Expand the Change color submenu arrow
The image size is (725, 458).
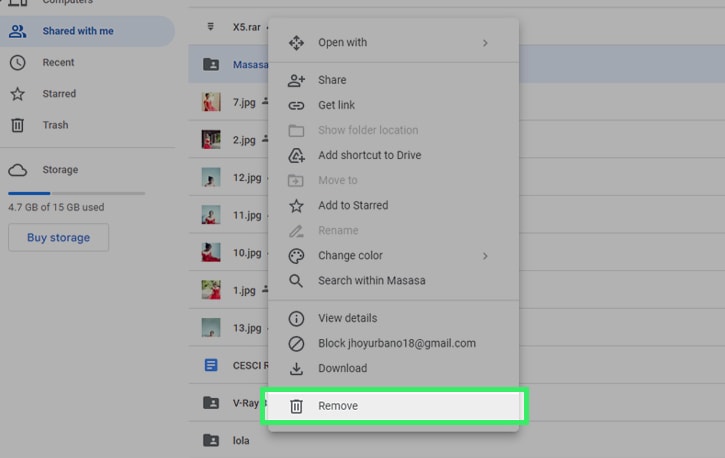[x=485, y=256]
